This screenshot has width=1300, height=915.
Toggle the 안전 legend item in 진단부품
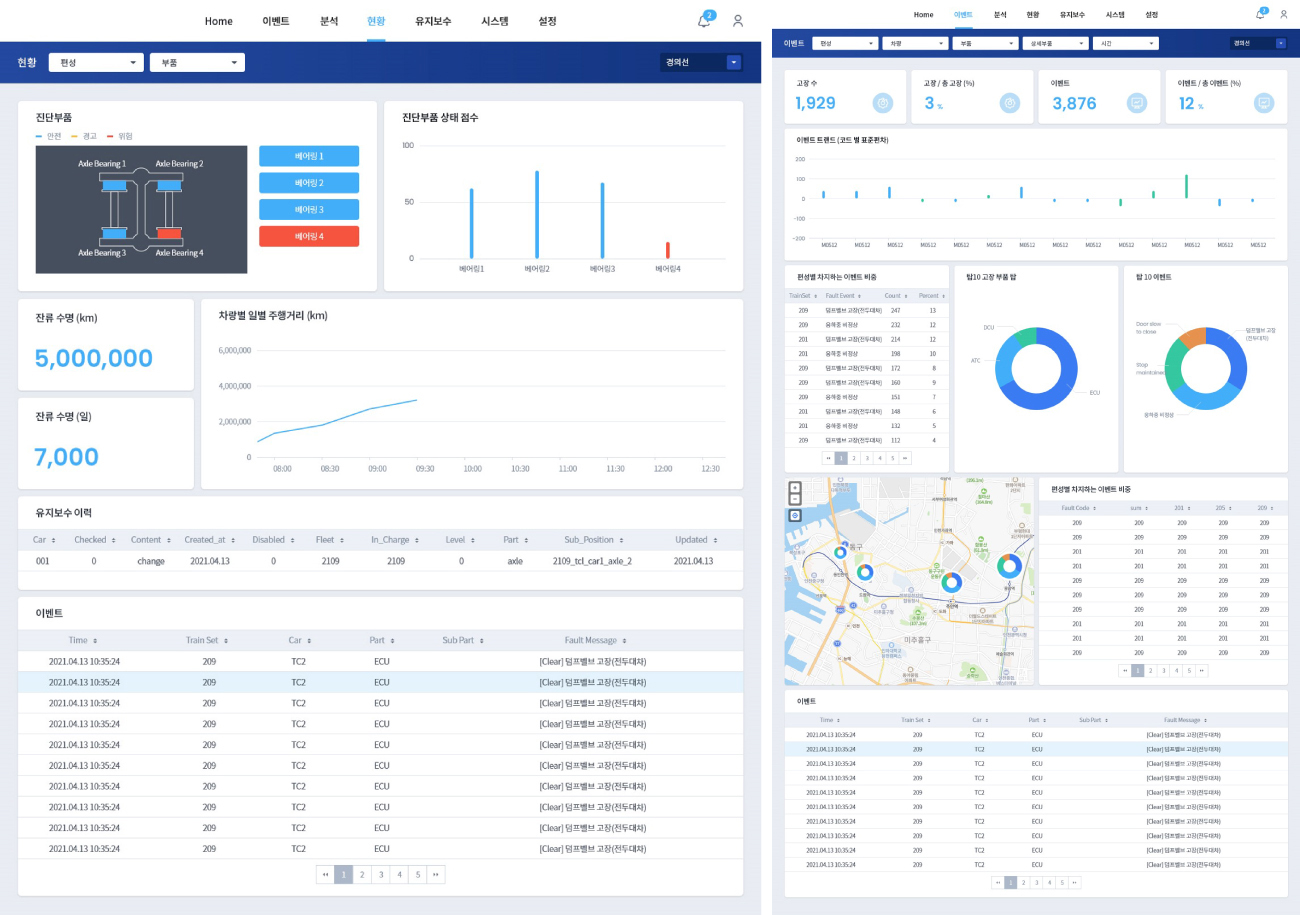(49, 135)
